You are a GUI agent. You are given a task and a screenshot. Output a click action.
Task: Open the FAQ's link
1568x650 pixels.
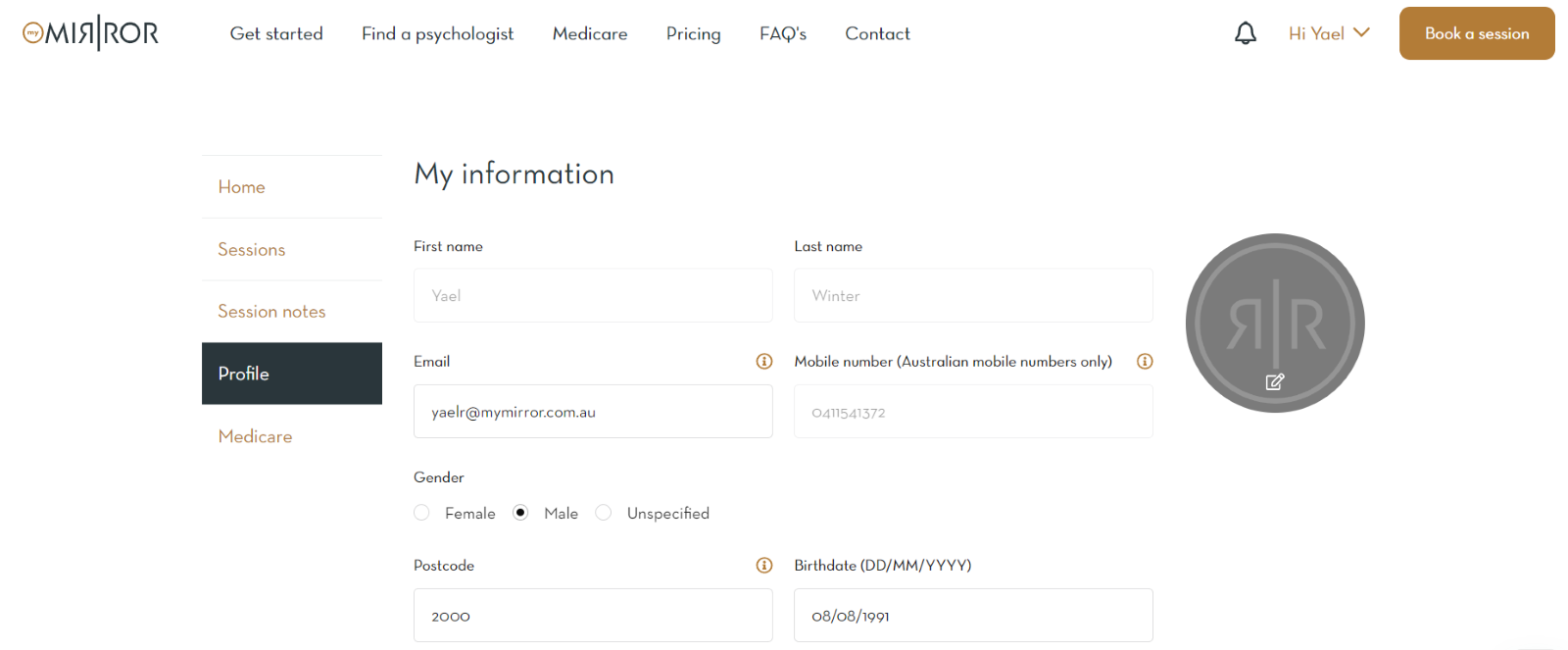click(782, 33)
